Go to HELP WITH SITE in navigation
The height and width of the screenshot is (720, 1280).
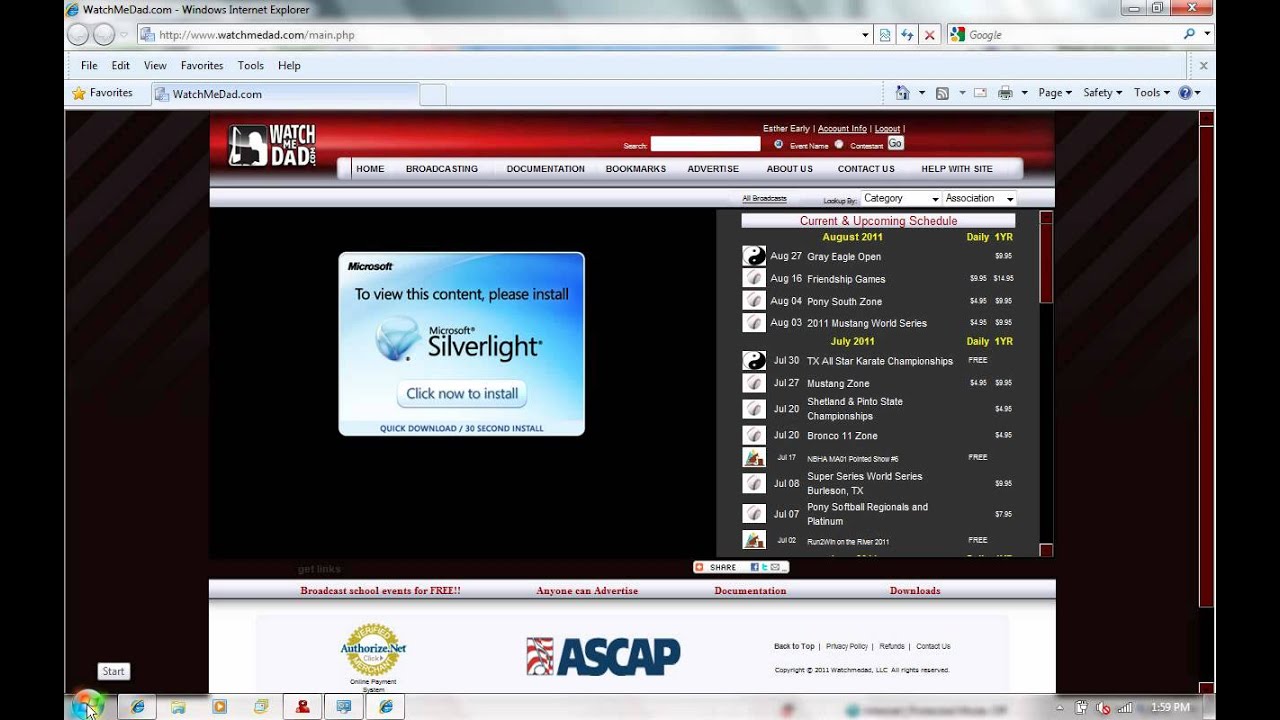[x=957, y=169]
